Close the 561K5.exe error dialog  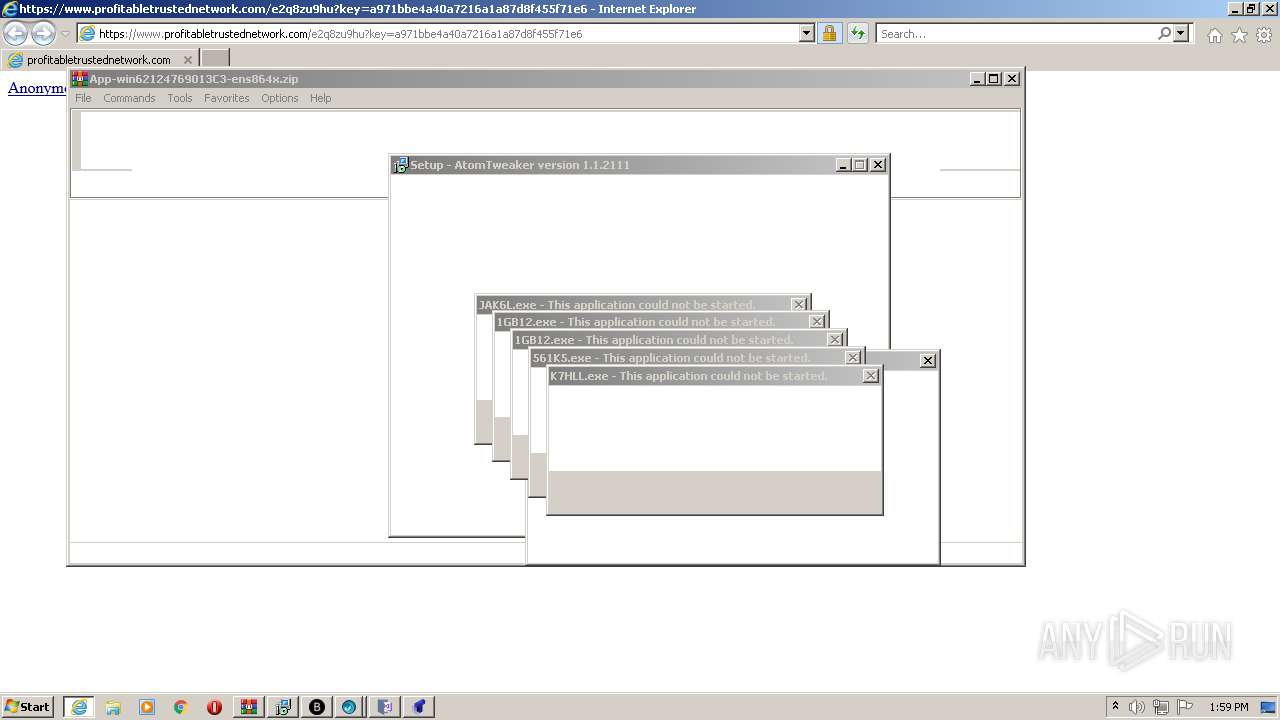tap(853, 357)
